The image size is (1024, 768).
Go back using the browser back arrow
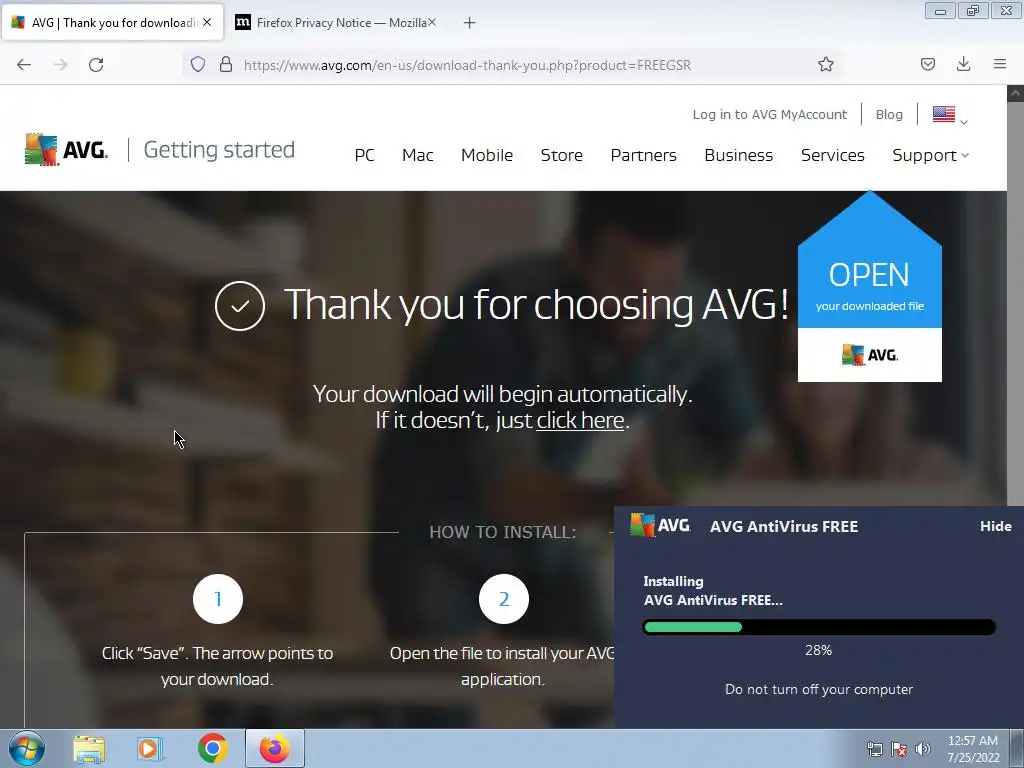coord(24,65)
